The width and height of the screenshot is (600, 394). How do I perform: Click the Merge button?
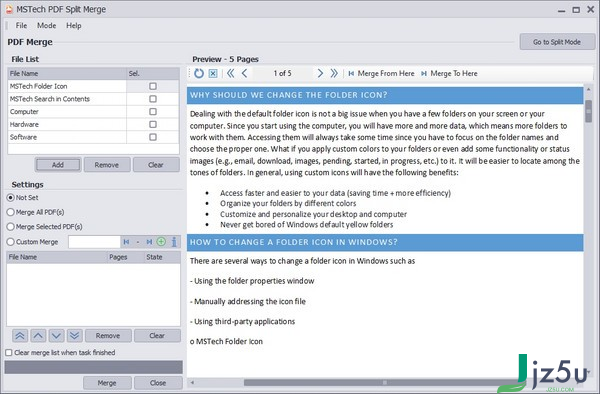[107, 383]
